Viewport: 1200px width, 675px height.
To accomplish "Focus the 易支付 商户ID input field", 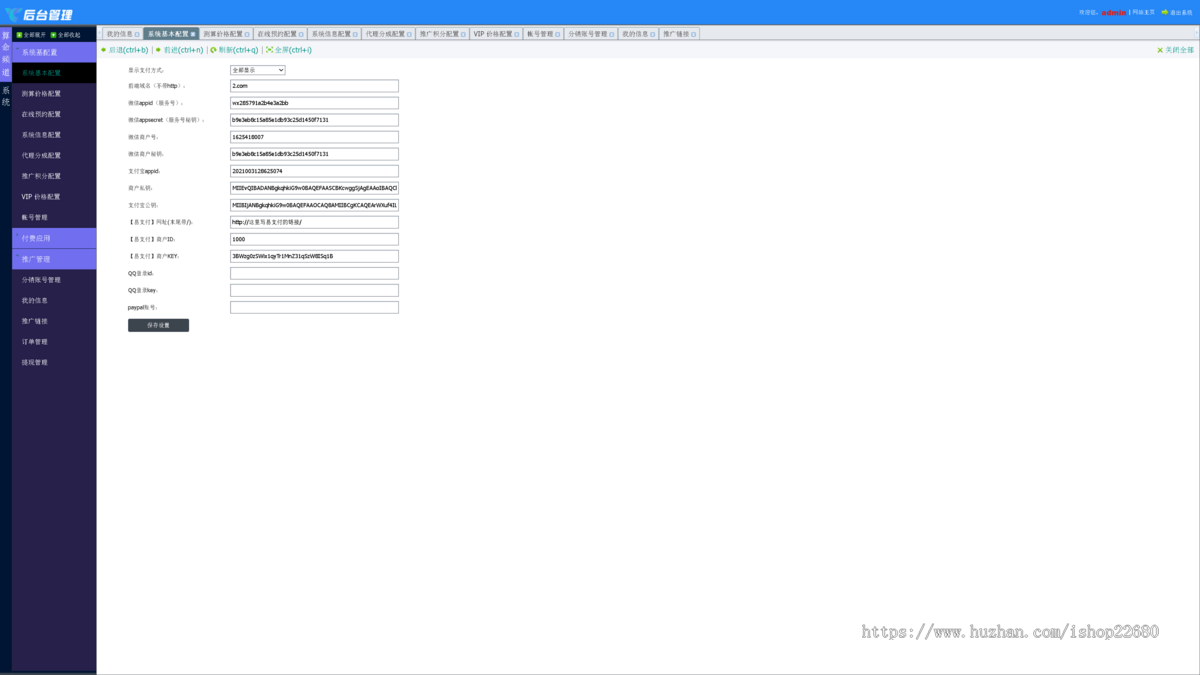I will click(314, 239).
